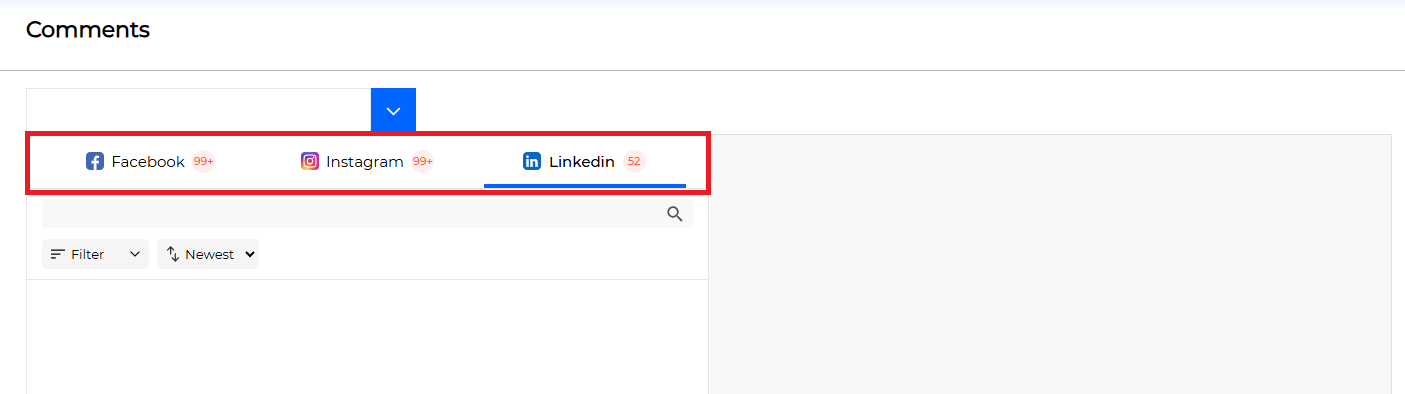Click the magnifying glass search icon
This screenshot has height=394, width=1405.
click(x=675, y=213)
